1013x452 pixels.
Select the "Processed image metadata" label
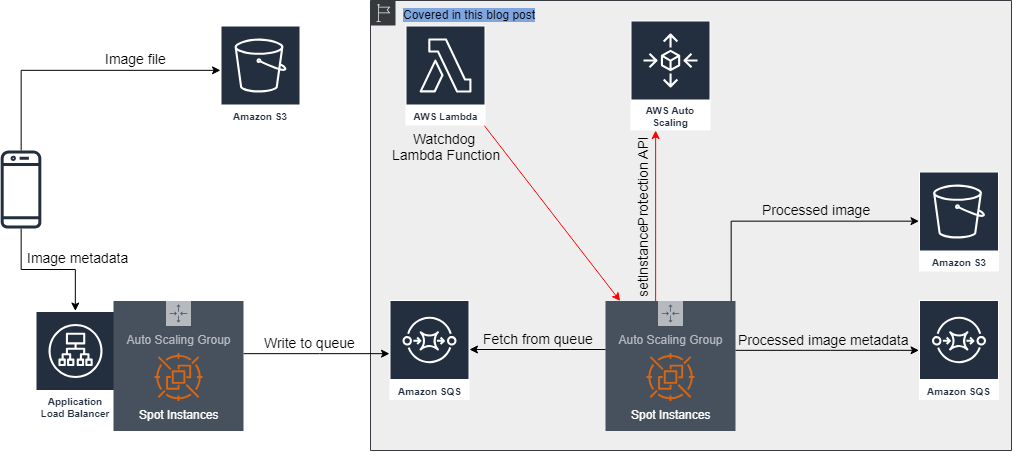(x=823, y=340)
